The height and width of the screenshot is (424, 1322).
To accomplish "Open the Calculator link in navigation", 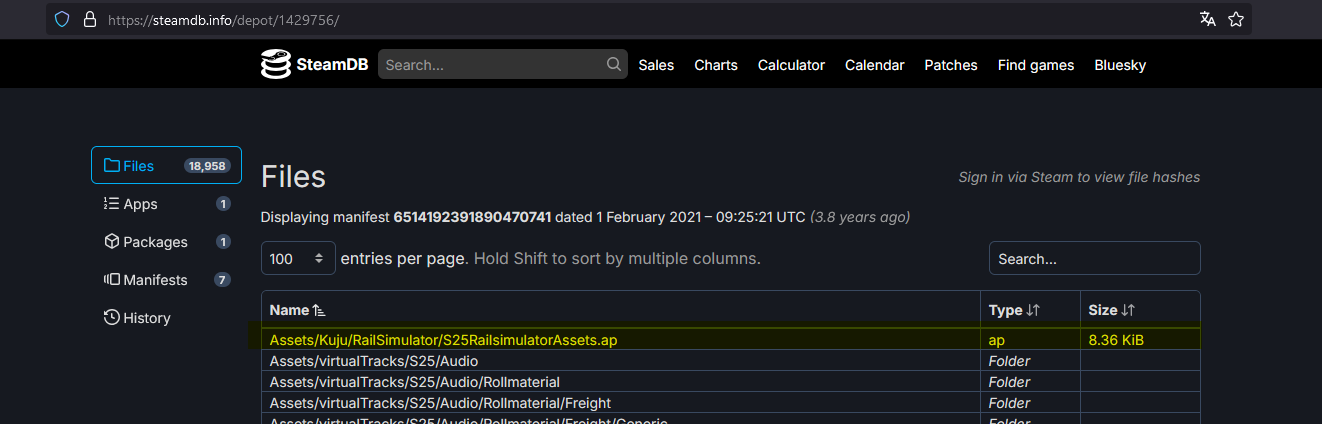I will [x=791, y=65].
